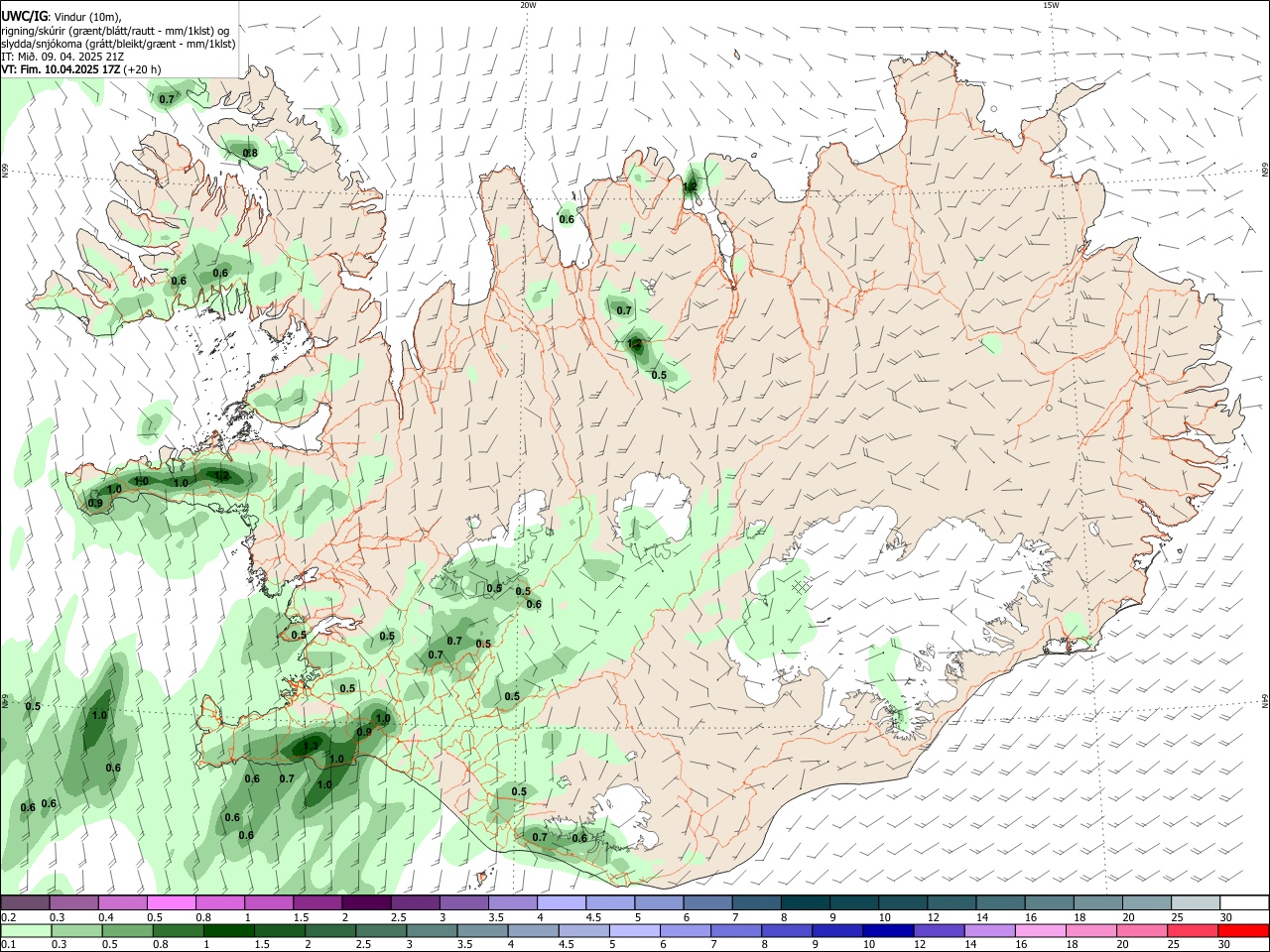
Task: Click the white snow swatch at 30
Action: point(1244,903)
